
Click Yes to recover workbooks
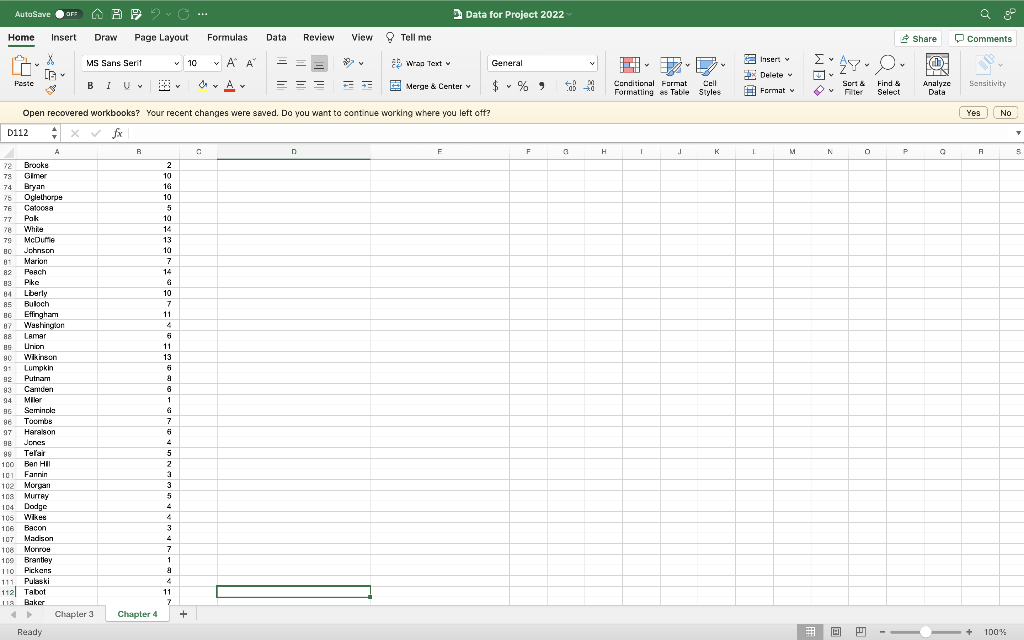pos(971,112)
